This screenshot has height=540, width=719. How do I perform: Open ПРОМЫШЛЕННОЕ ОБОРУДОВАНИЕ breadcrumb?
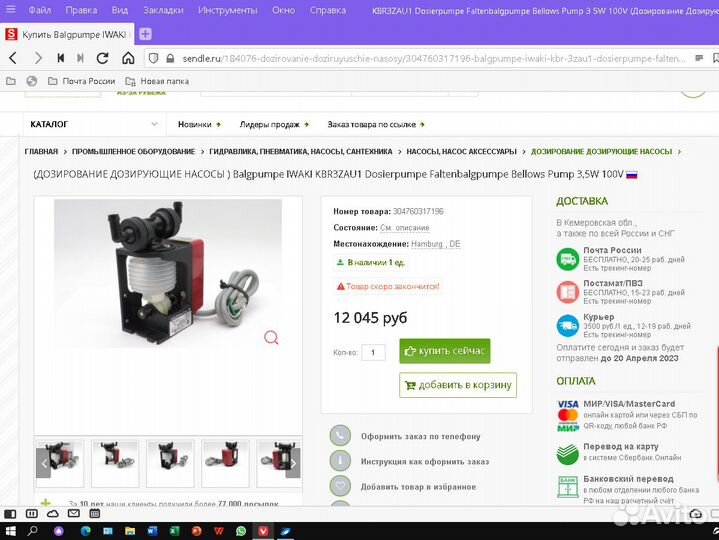[x=133, y=151]
